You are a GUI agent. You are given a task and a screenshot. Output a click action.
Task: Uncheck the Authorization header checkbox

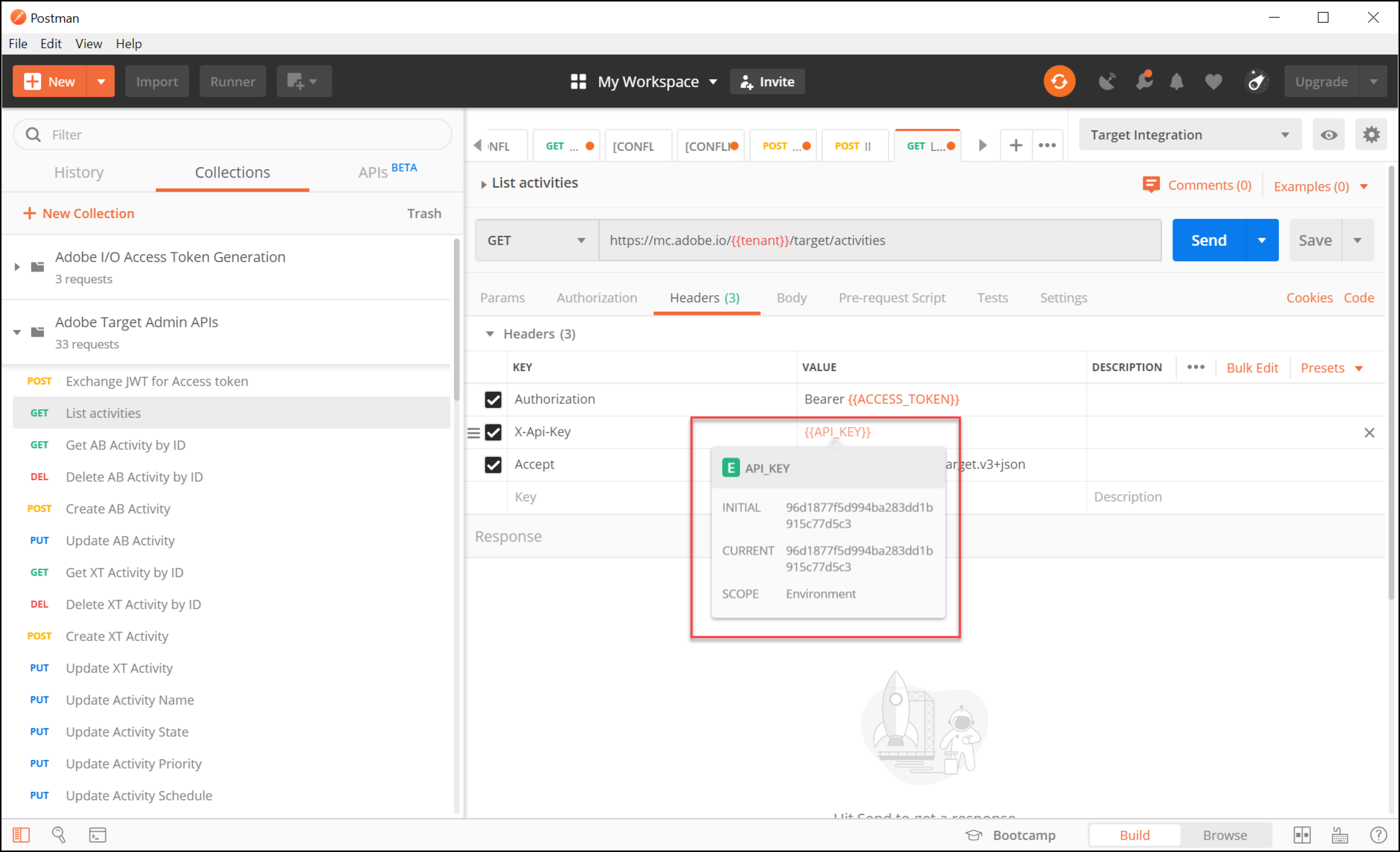[493, 399]
